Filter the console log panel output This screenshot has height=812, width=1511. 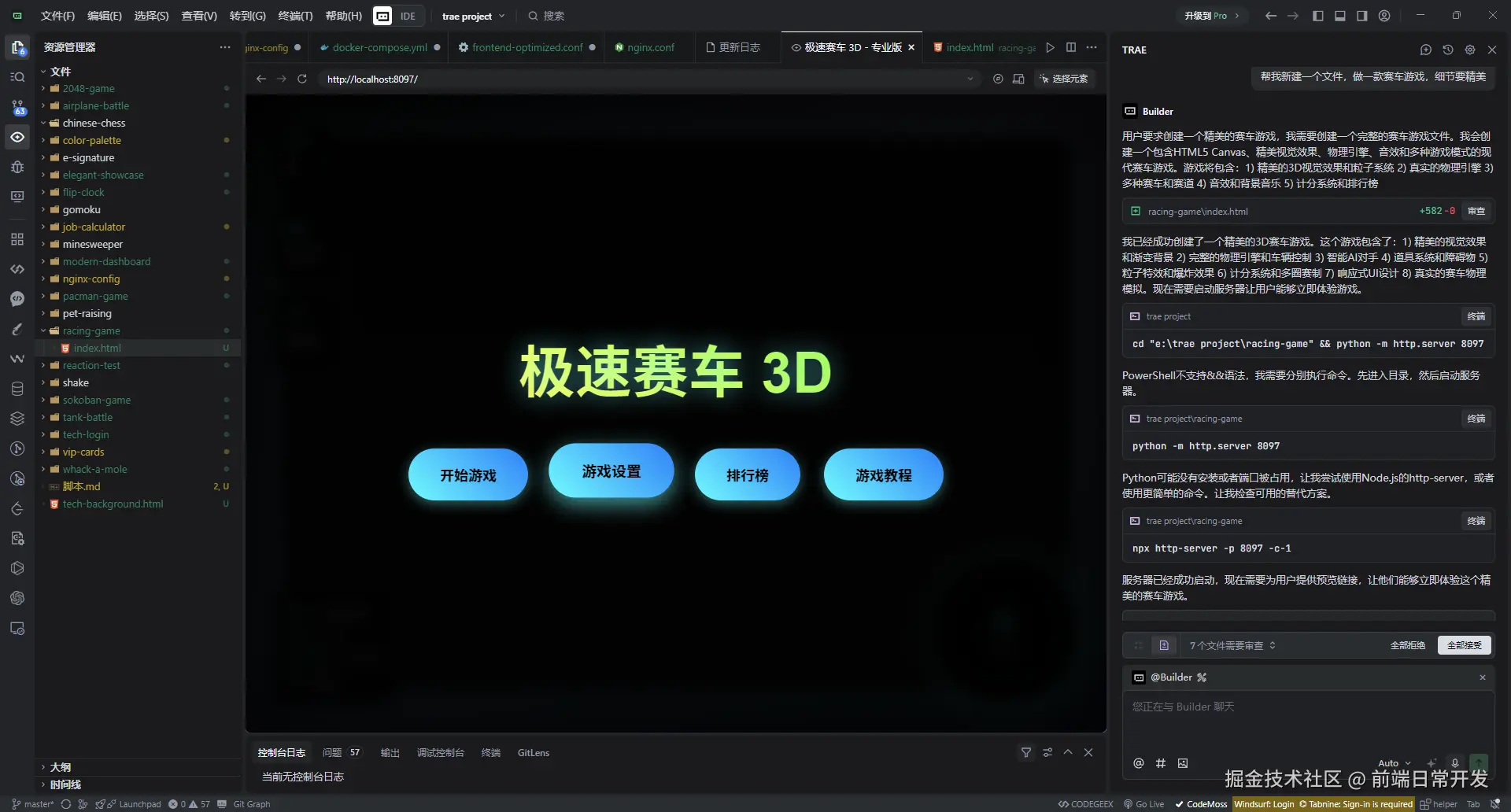[x=1026, y=753]
